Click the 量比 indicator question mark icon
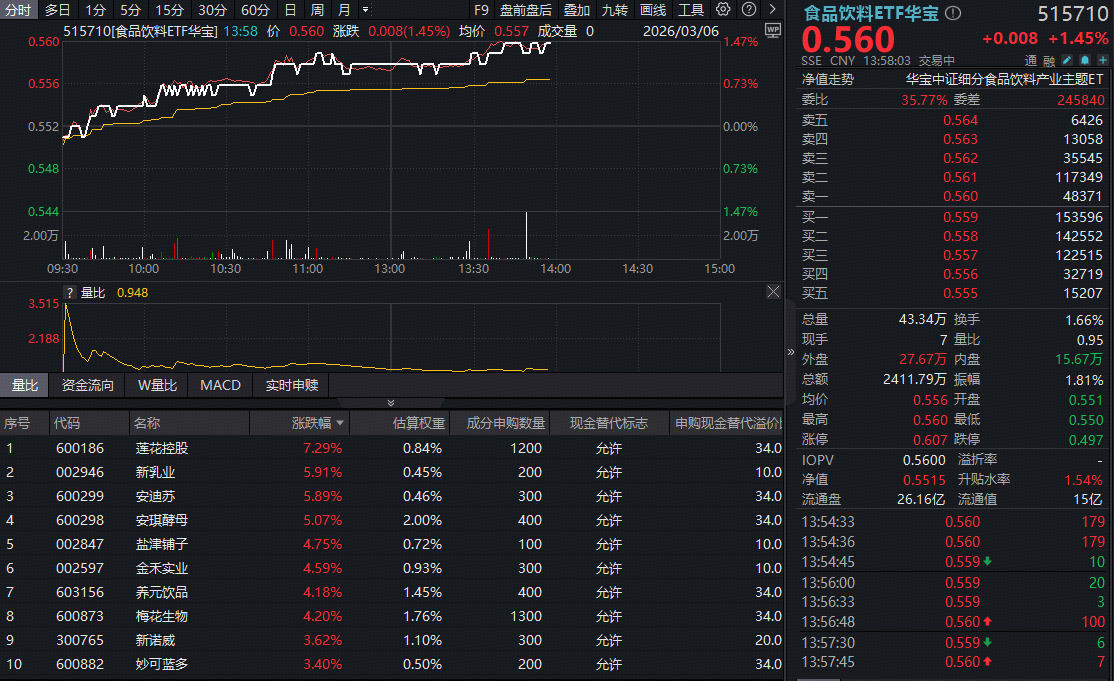The width and height of the screenshot is (1114, 681). (69, 293)
